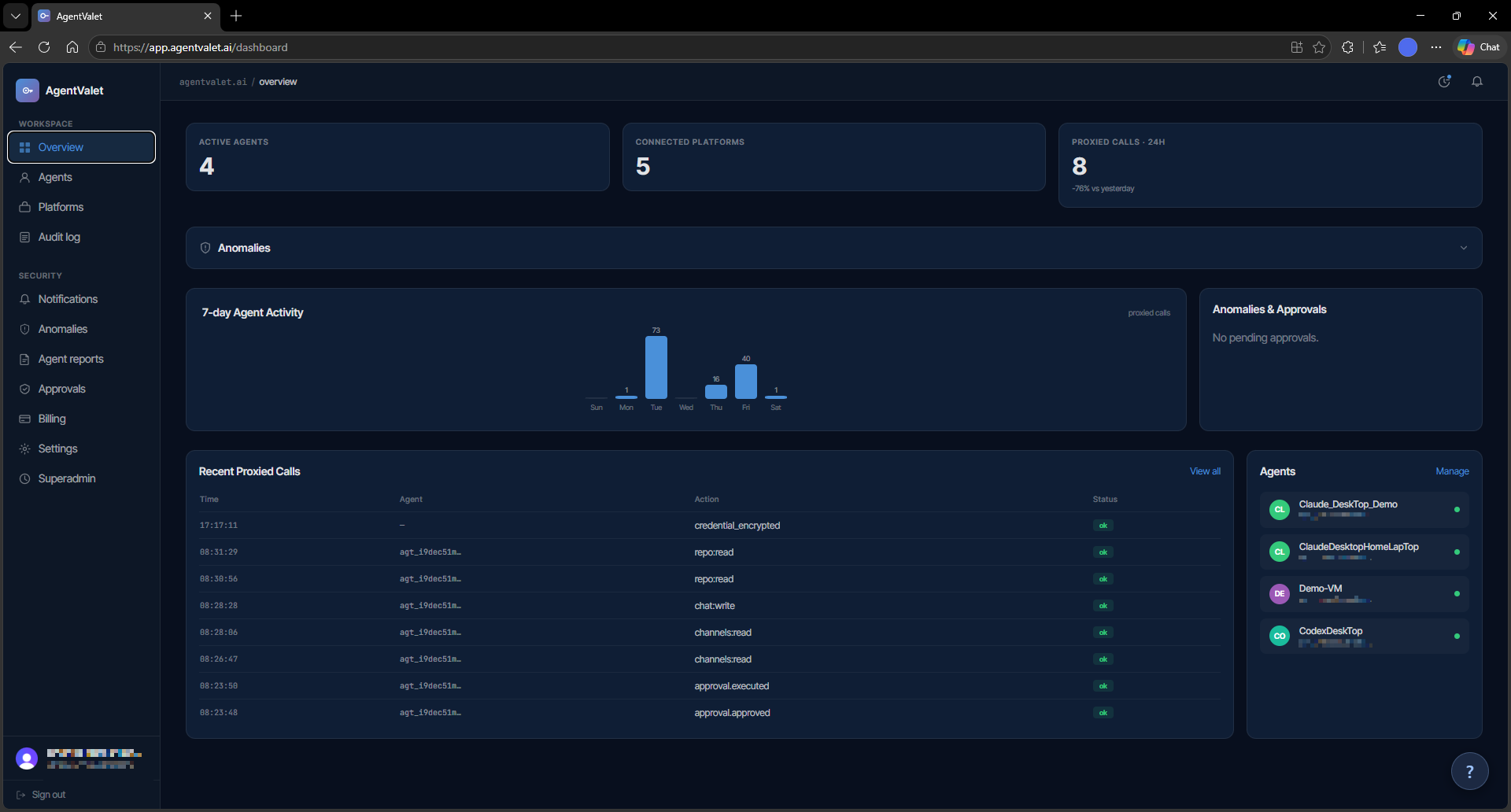Viewport: 1511px width, 812px height.
Task: Open the Overview grid icon
Action: click(24, 147)
